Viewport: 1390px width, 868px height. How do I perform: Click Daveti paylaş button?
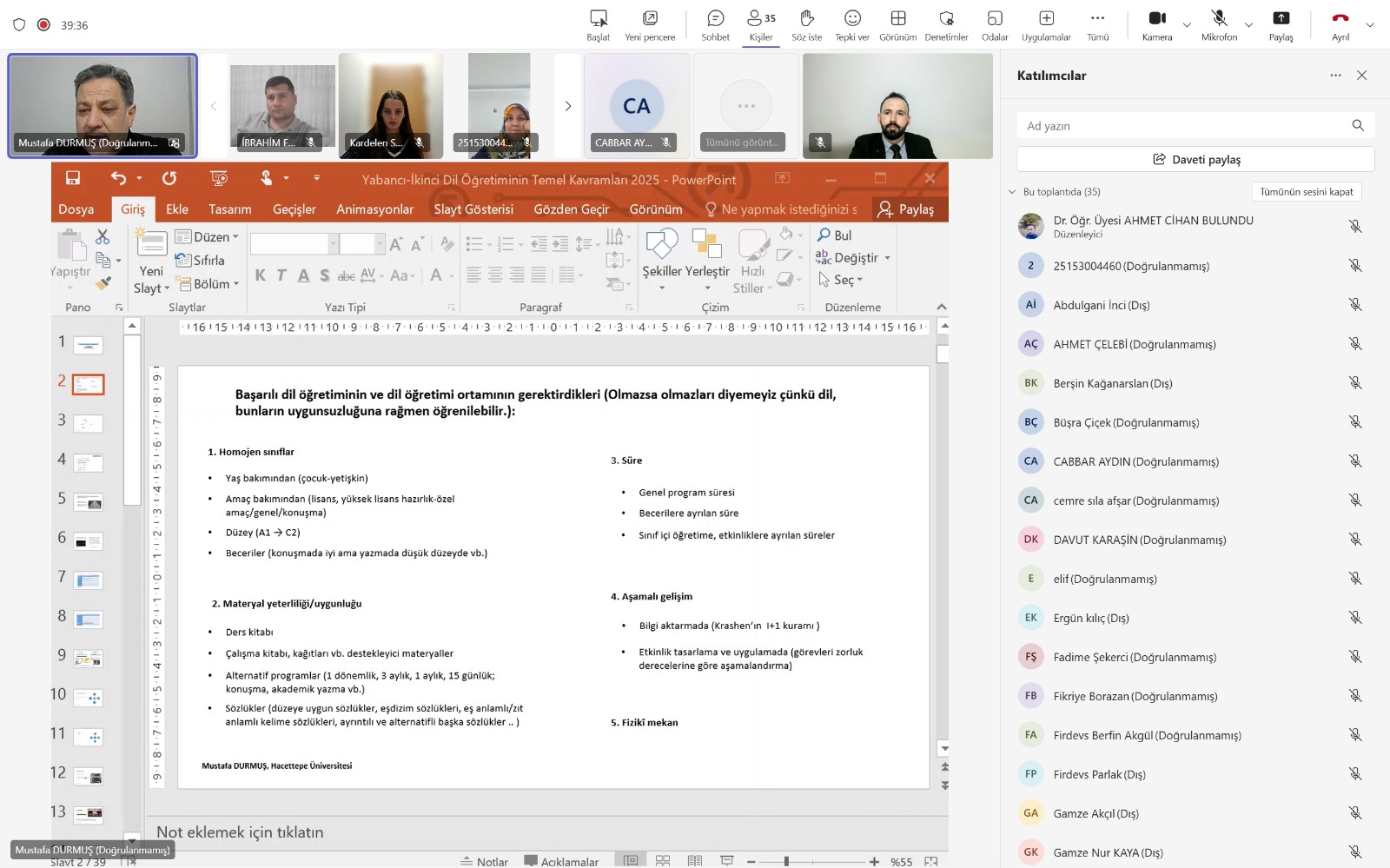point(1195,159)
